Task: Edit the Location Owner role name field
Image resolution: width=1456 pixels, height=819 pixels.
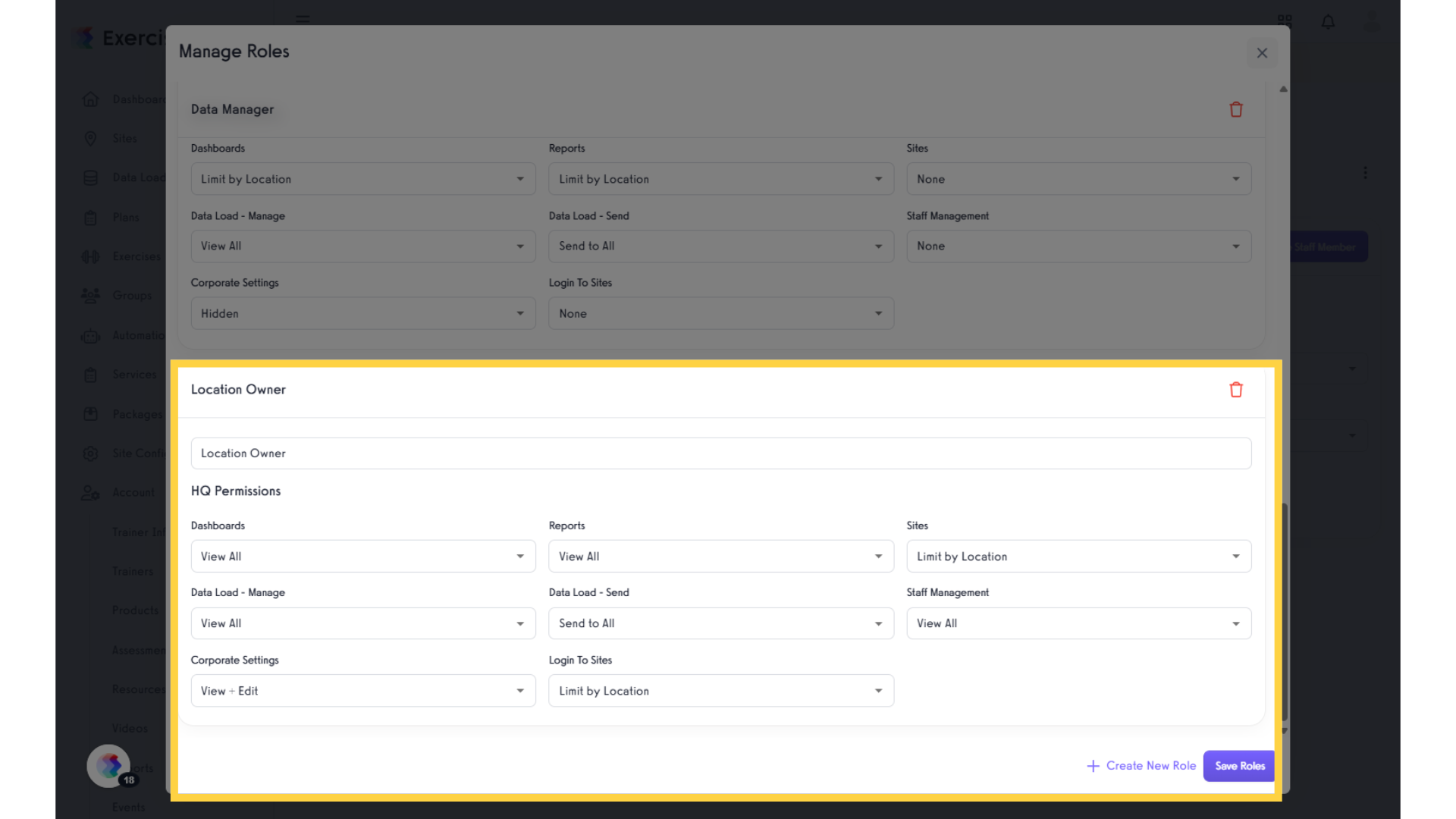Action: pos(721,453)
